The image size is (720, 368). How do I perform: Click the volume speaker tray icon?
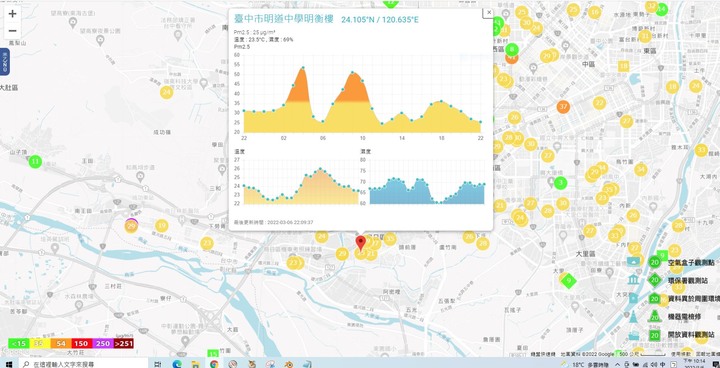point(653,365)
